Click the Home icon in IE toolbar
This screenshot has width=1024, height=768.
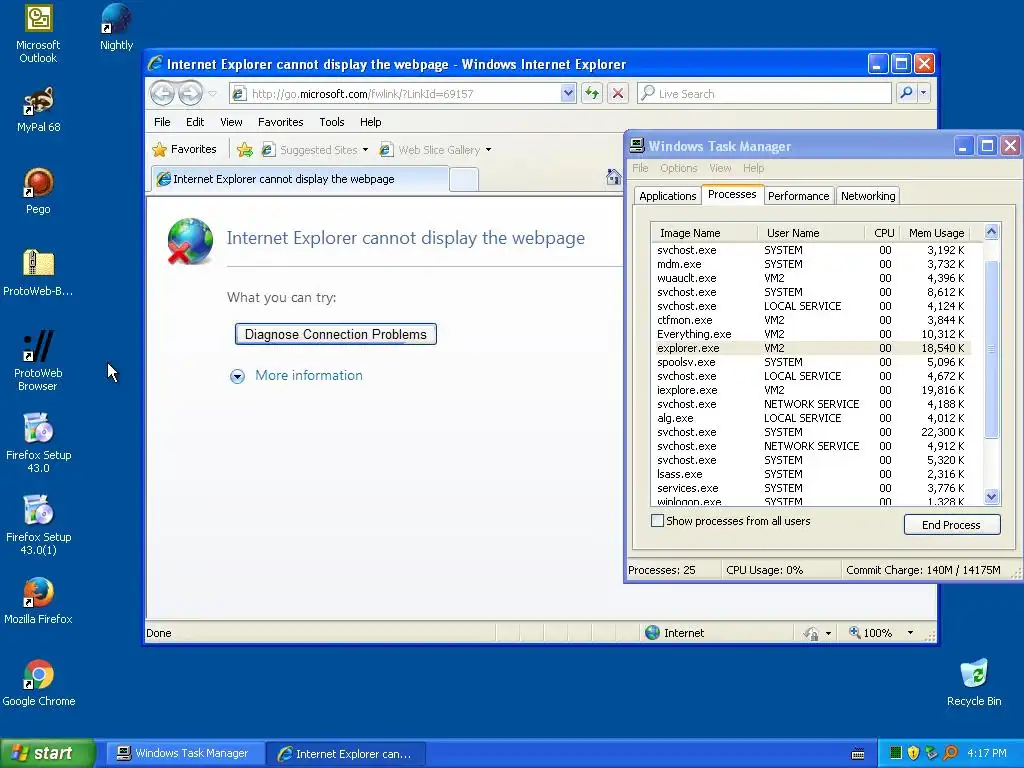pos(613,177)
